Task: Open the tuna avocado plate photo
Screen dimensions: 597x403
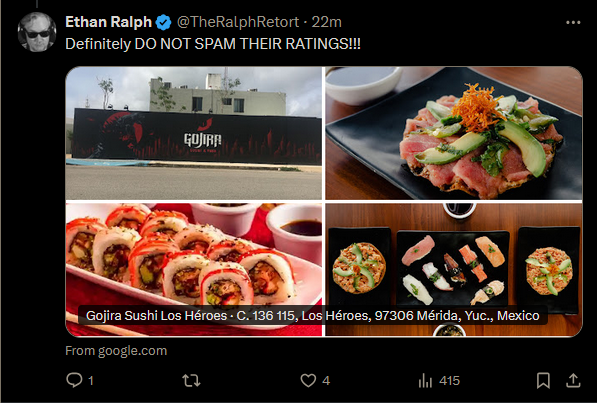Action: (454, 133)
